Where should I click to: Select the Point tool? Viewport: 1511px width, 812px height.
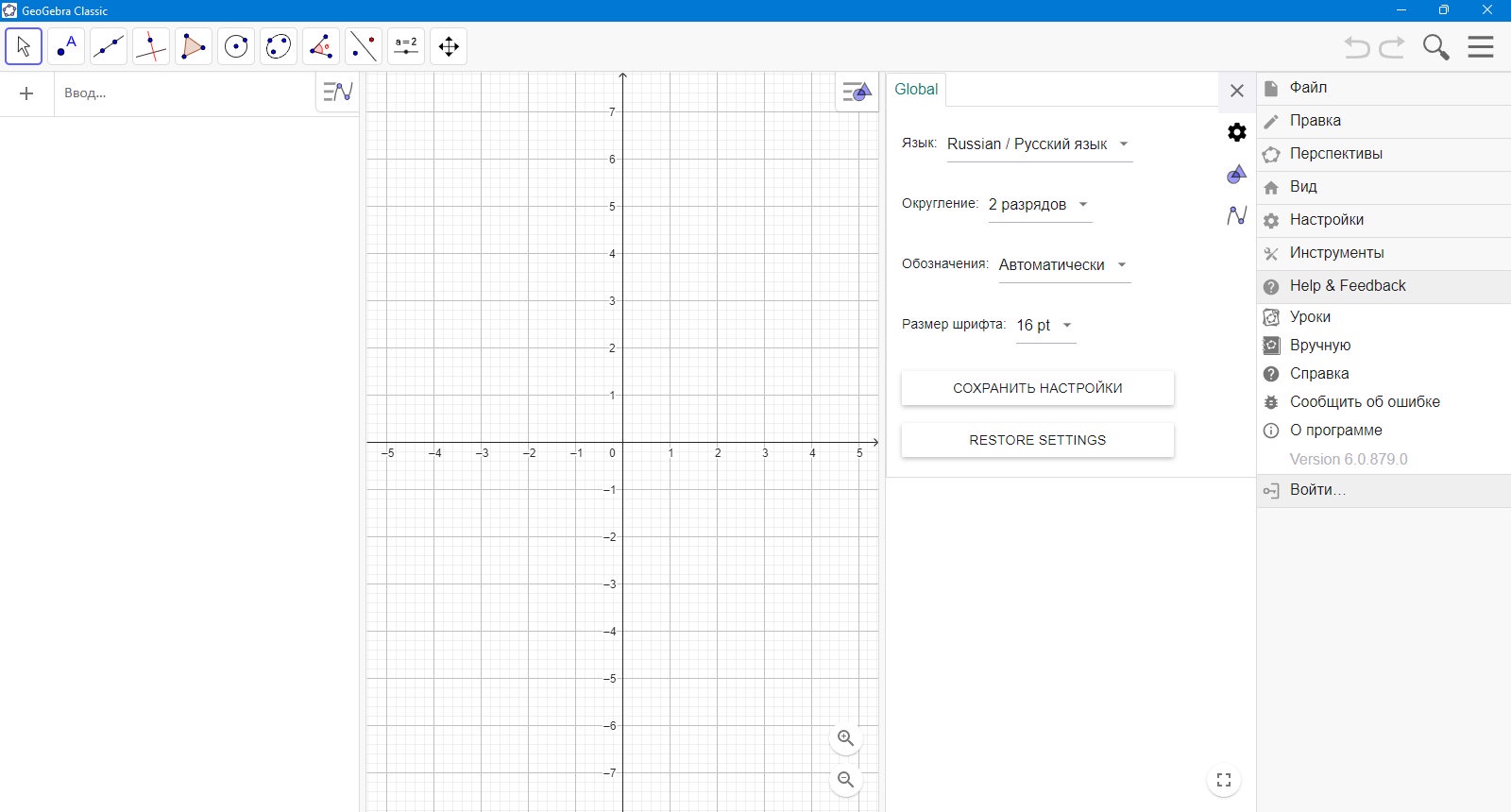(66, 46)
